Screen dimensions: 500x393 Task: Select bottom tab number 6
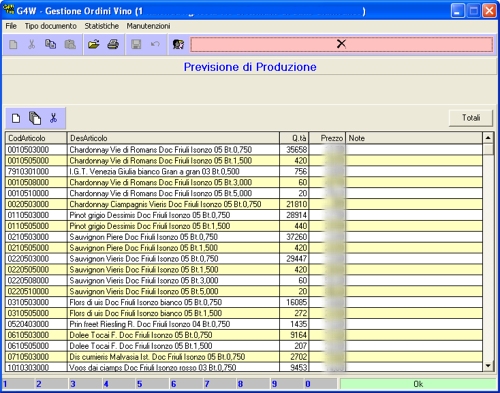coord(187,384)
